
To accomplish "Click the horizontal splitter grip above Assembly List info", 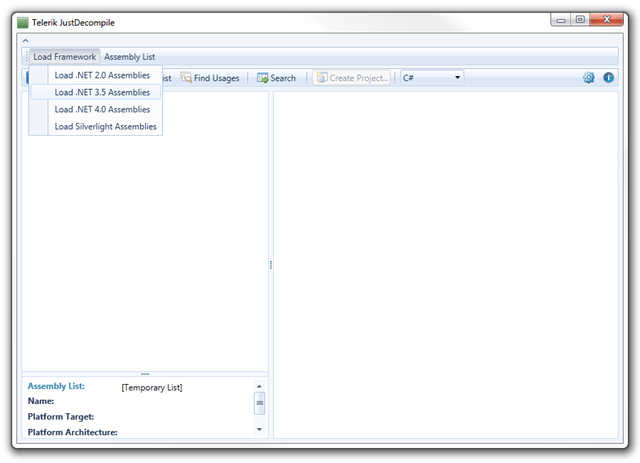I will pyautogui.click(x=145, y=374).
